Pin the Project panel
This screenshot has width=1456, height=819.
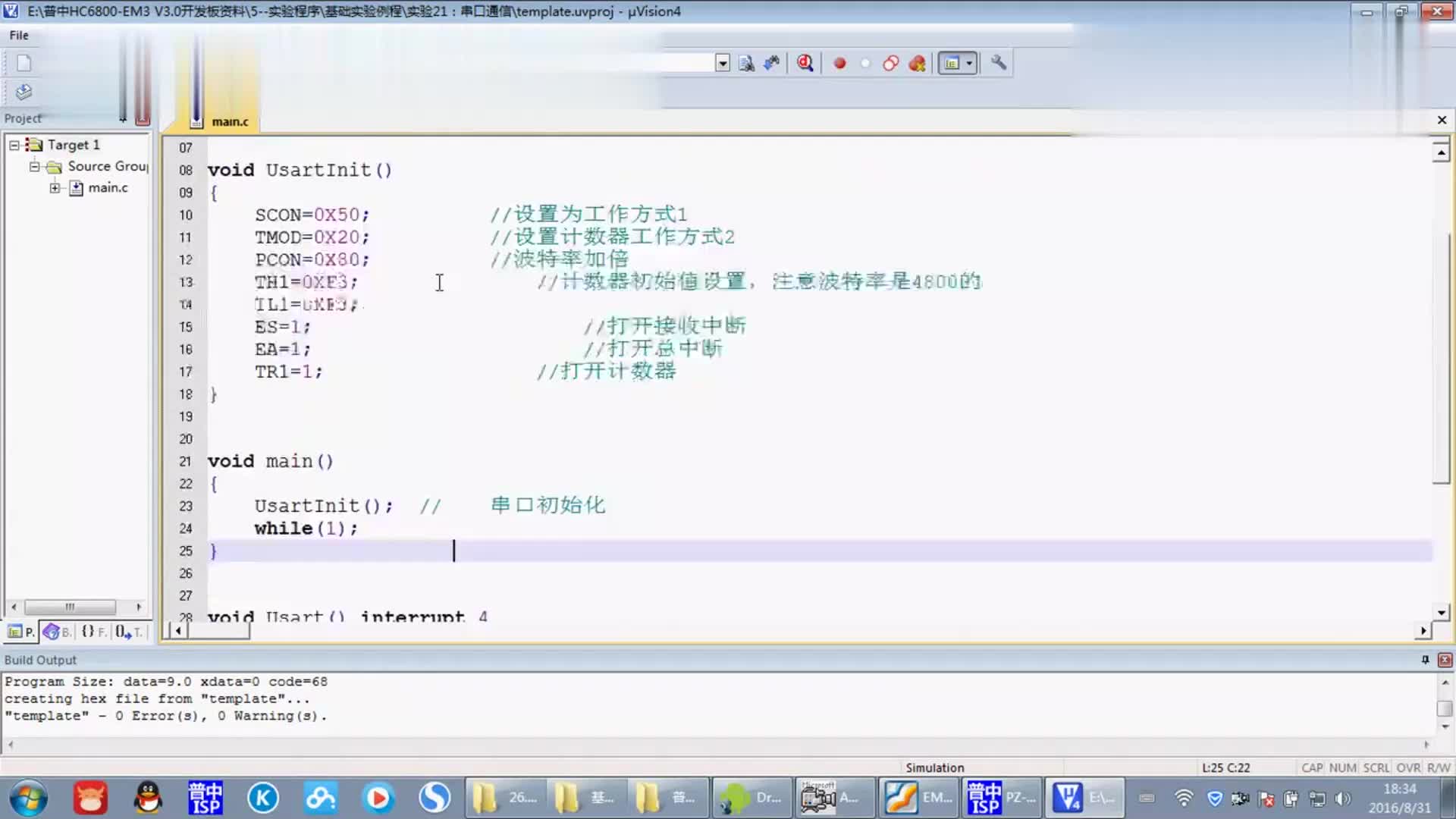[123, 118]
